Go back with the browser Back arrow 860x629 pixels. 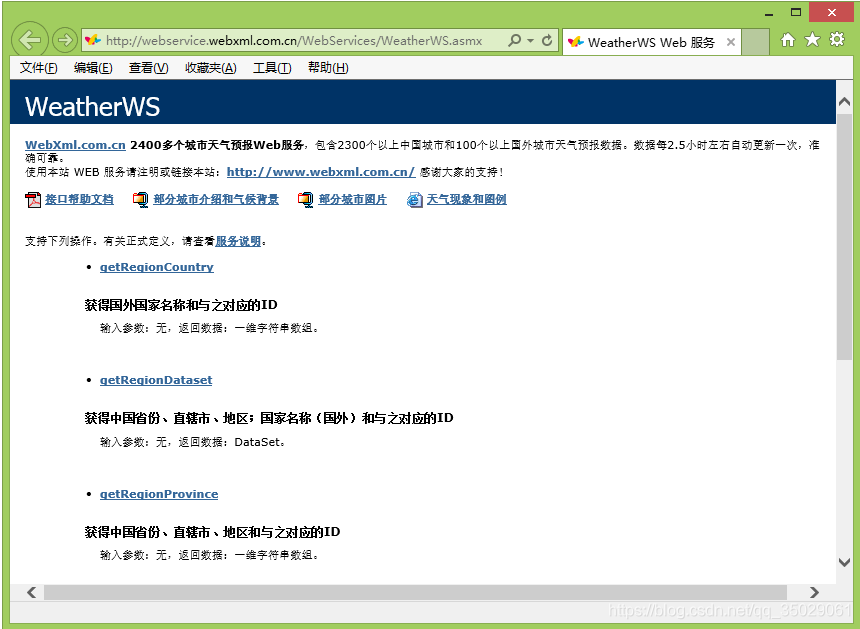click(x=30, y=39)
